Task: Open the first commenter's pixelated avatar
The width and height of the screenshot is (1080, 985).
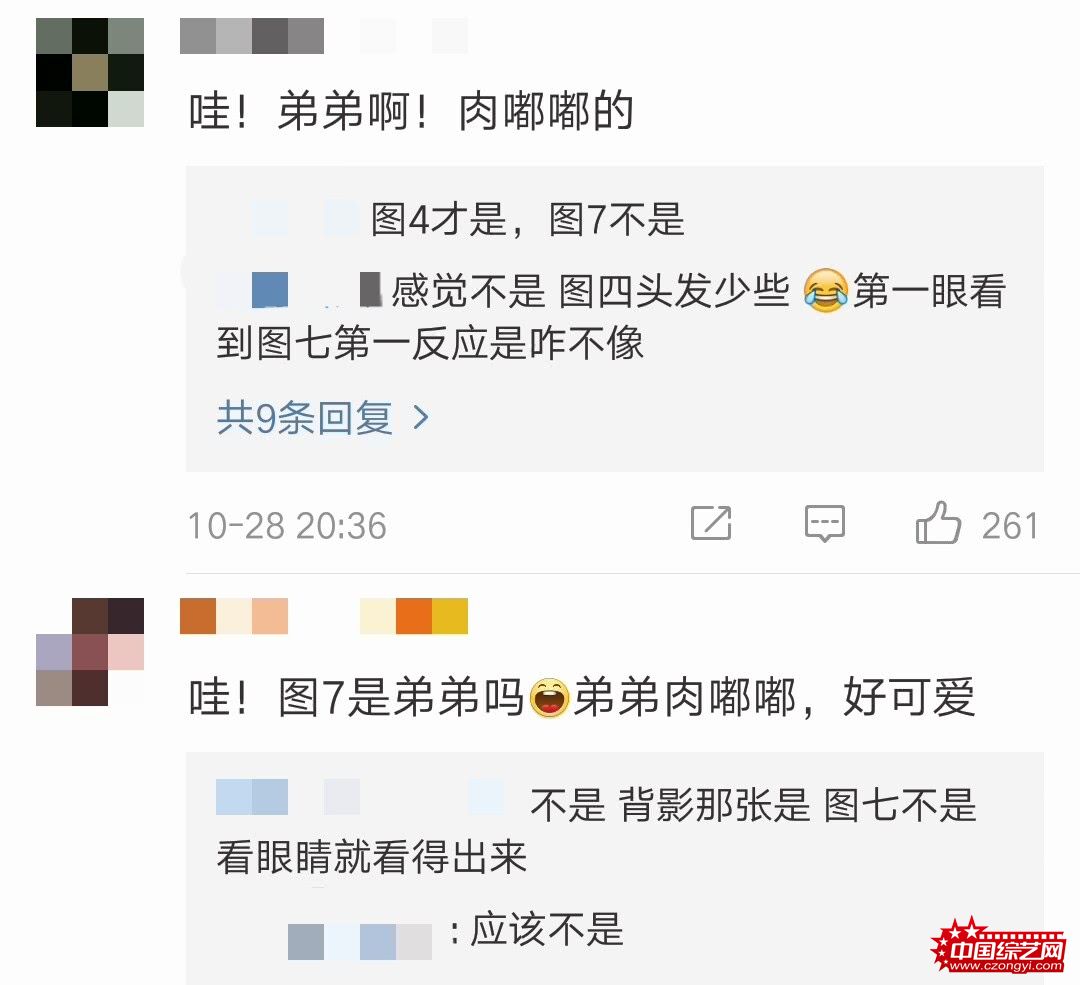Action: coord(90,72)
